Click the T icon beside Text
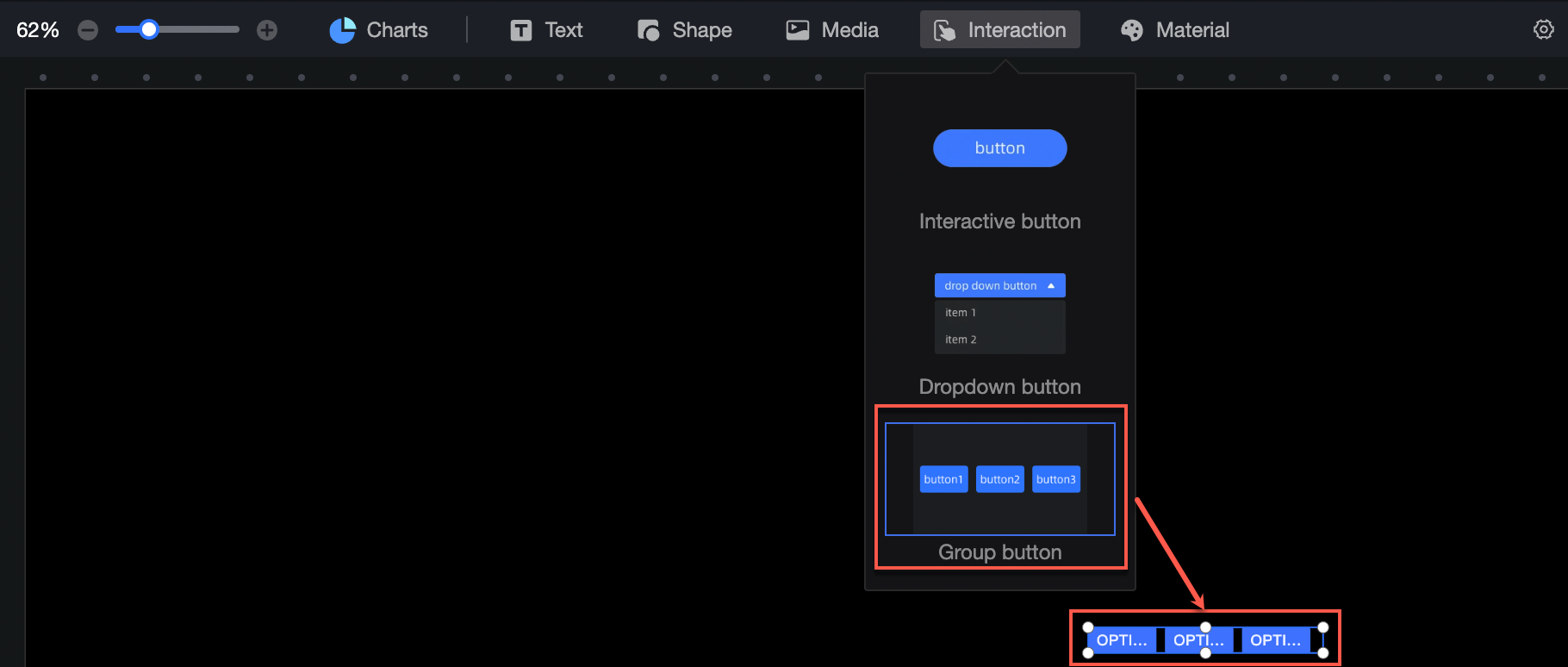The width and height of the screenshot is (1568, 667). [x=520, y=30]
